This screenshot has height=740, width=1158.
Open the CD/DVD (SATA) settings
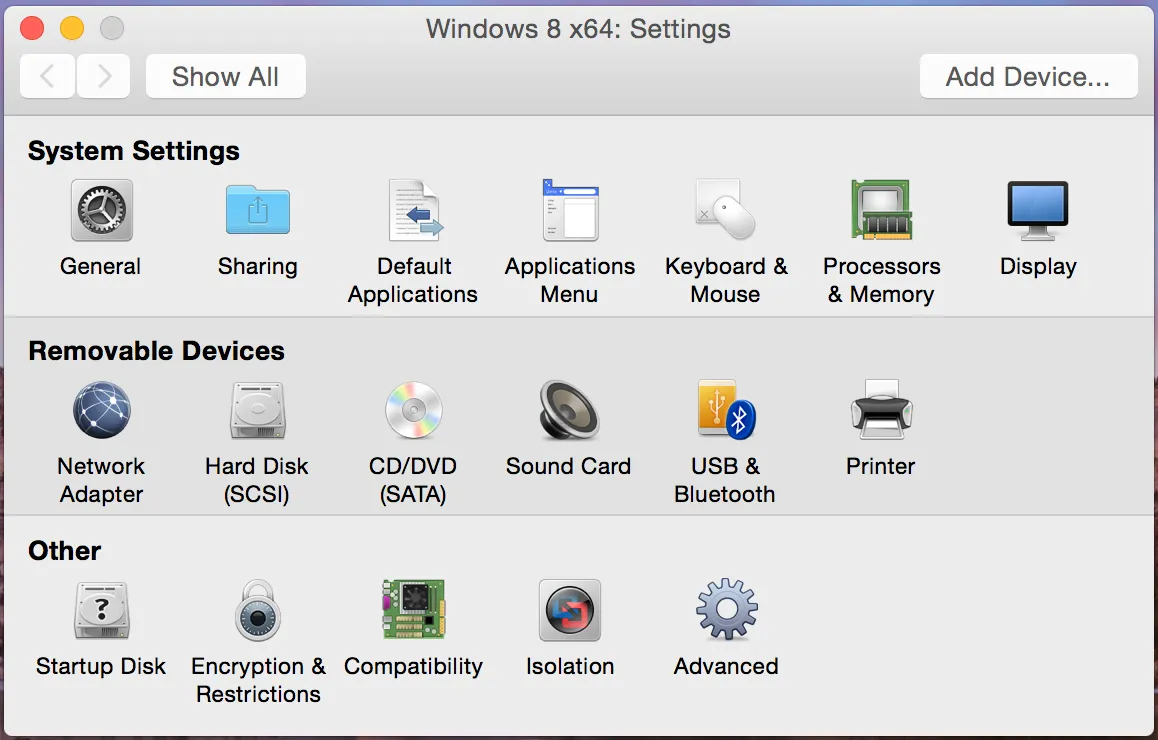point(414,410)
